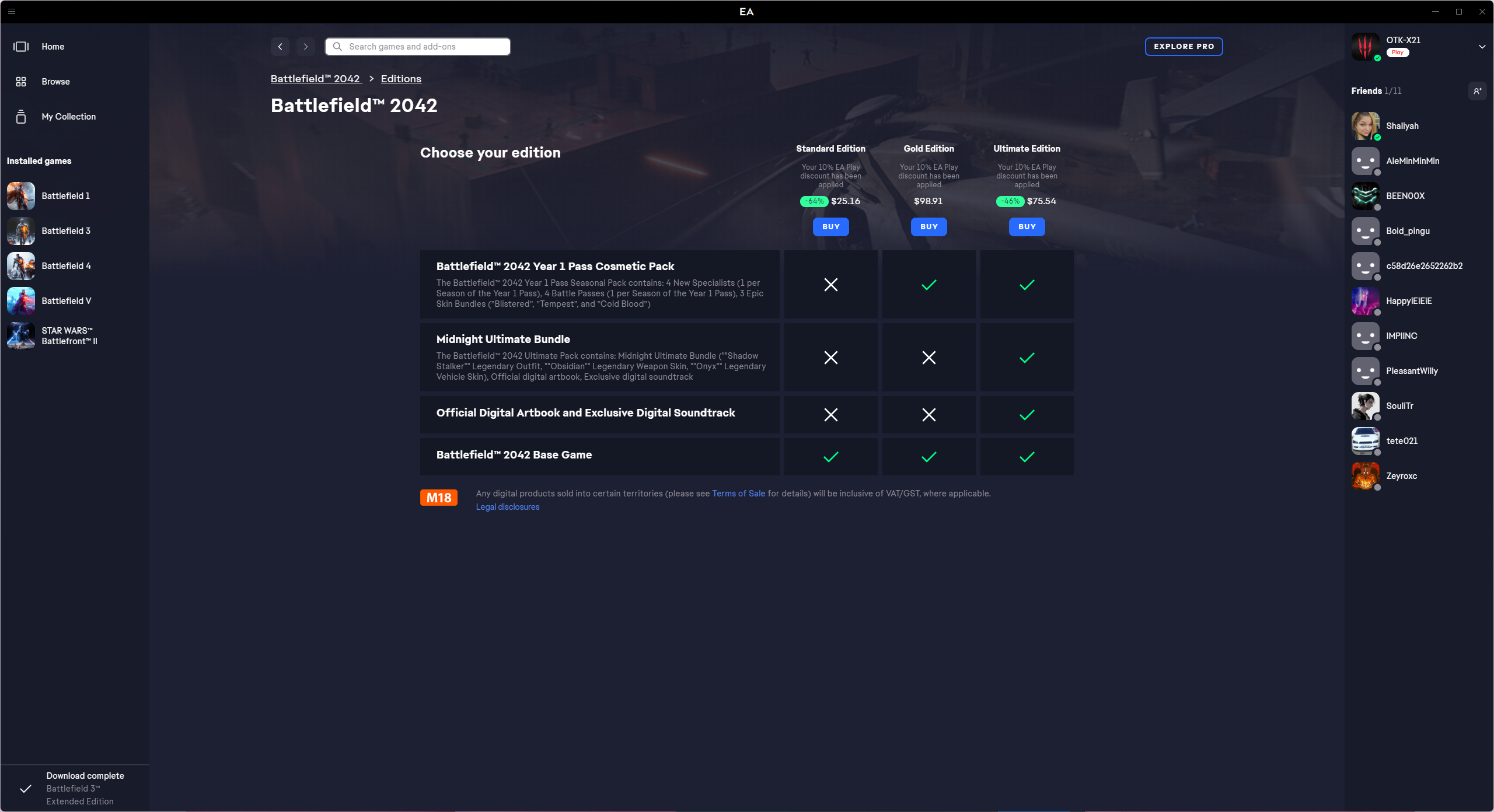
Task: Click Midnight Ultimate Bundle title
Action: coord(503,339)
